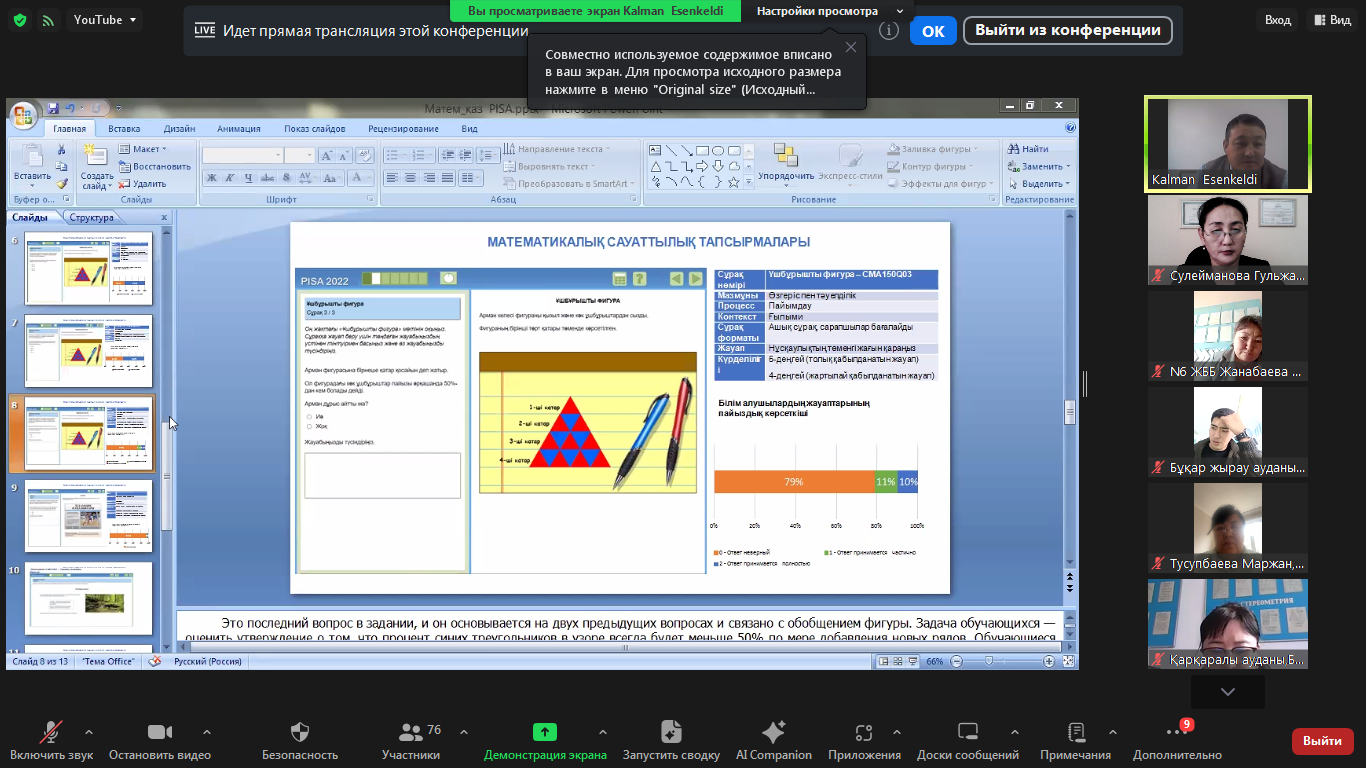Click the Примечания annotation icon

click(1076, 732)
